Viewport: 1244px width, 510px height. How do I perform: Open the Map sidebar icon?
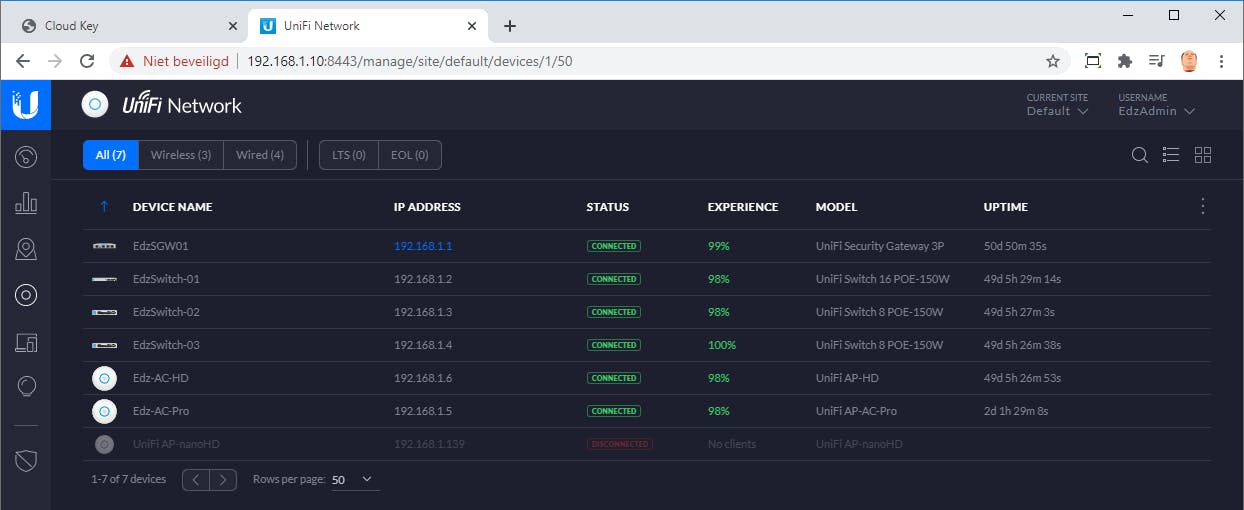coord(26,249)
